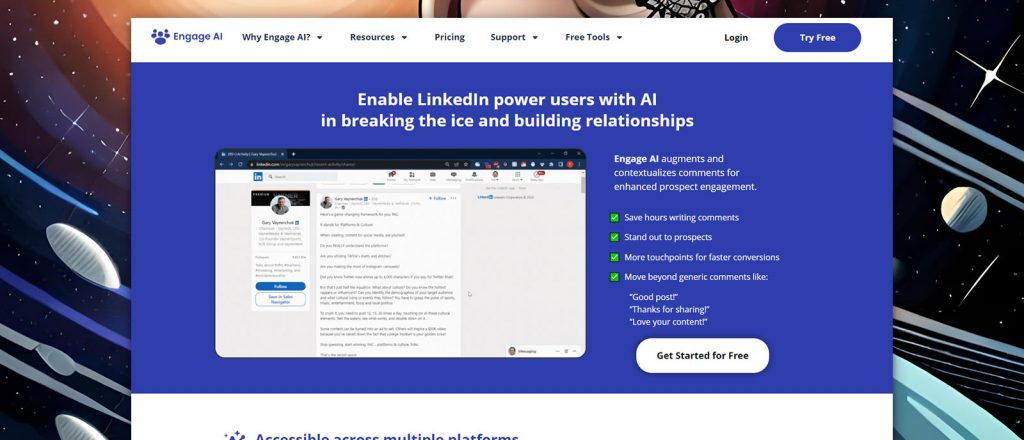This screenshot has width=1024, height=440.
Task: Click the Engage AI paw-people logo
Action: (x=160, y=37)
